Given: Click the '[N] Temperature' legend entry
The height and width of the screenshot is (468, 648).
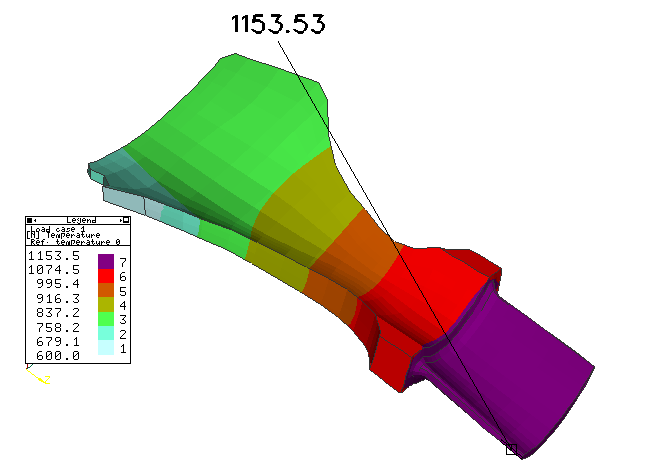Looking at the screenshot, I should tap(63, 234).
